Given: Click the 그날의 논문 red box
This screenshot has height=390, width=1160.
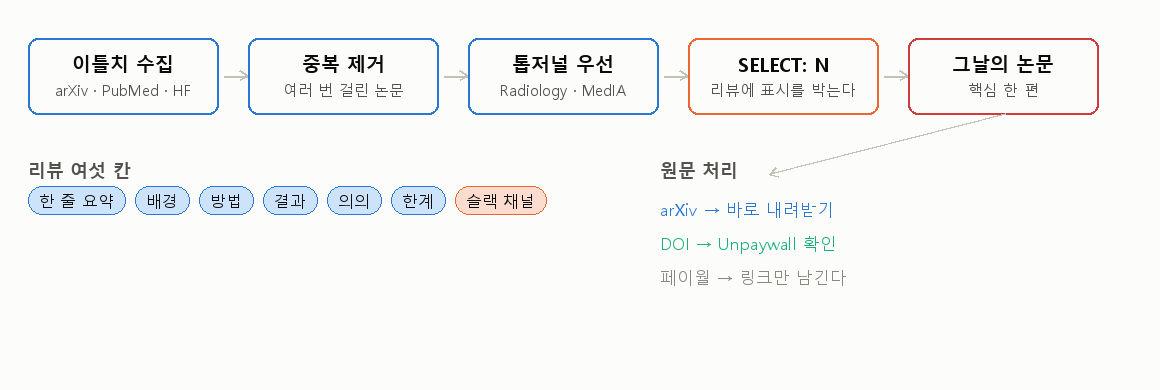Looking at the screenshot, I should tap(1003, 76).
